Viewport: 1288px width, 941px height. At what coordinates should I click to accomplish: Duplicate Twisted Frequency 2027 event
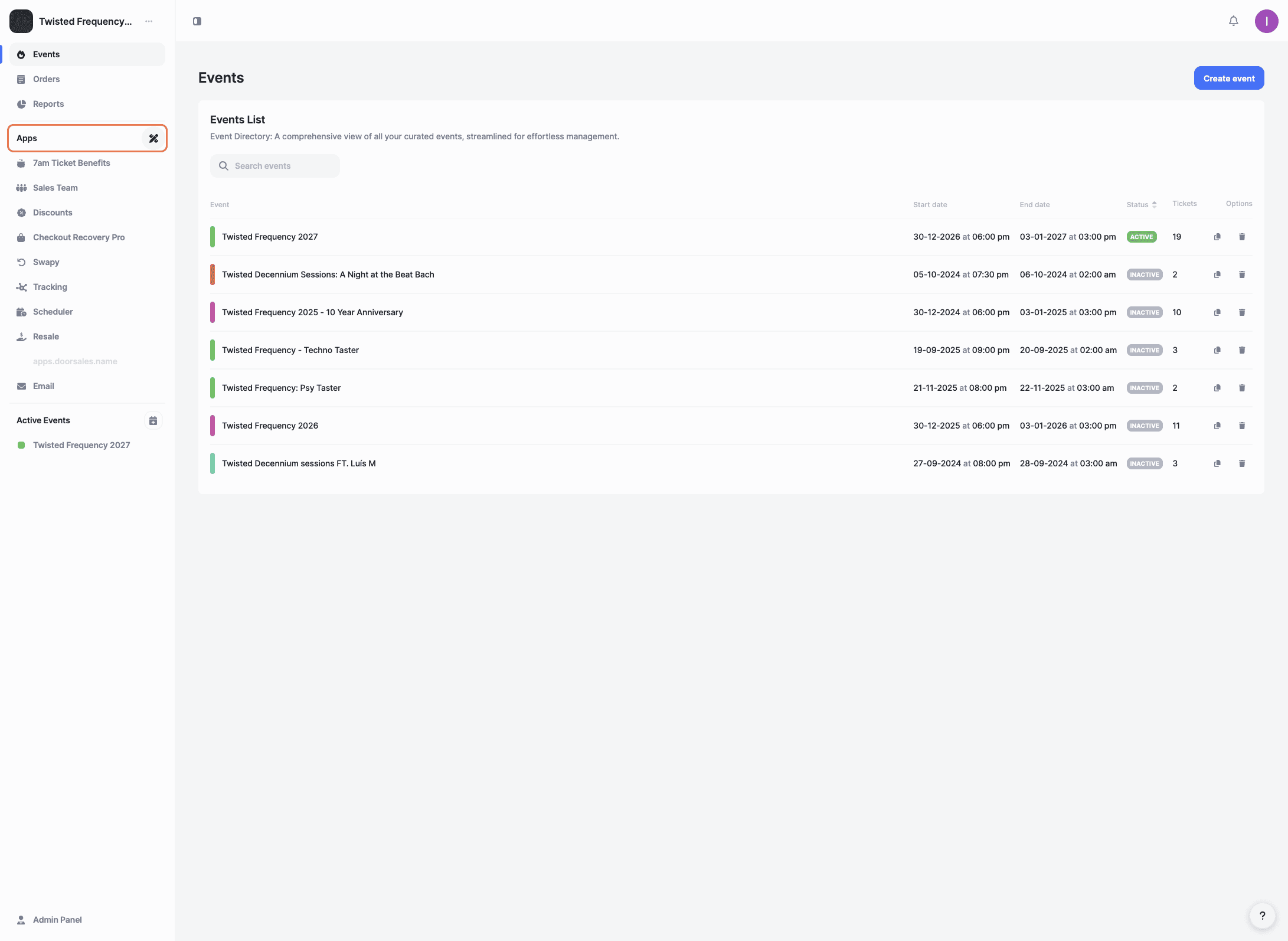(1217, 237)
